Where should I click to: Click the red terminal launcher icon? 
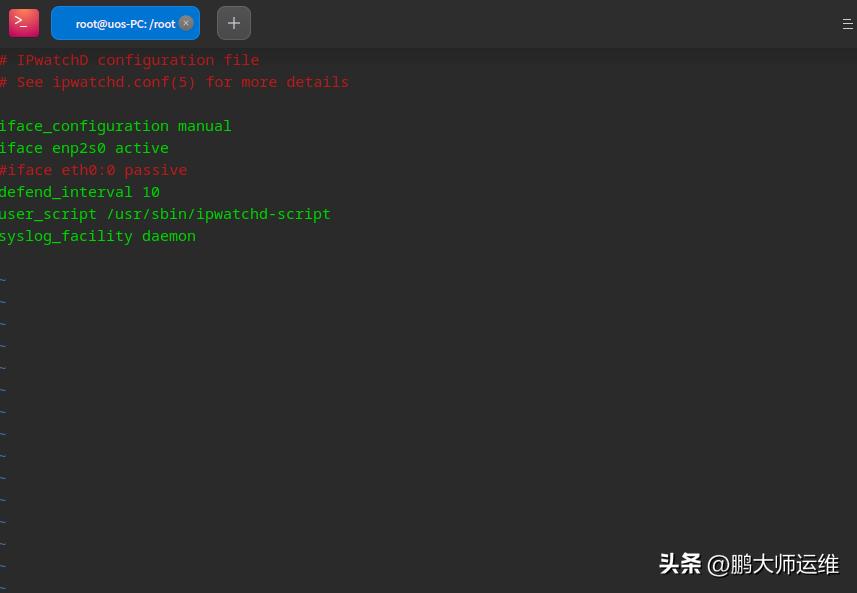click(24, 23)
